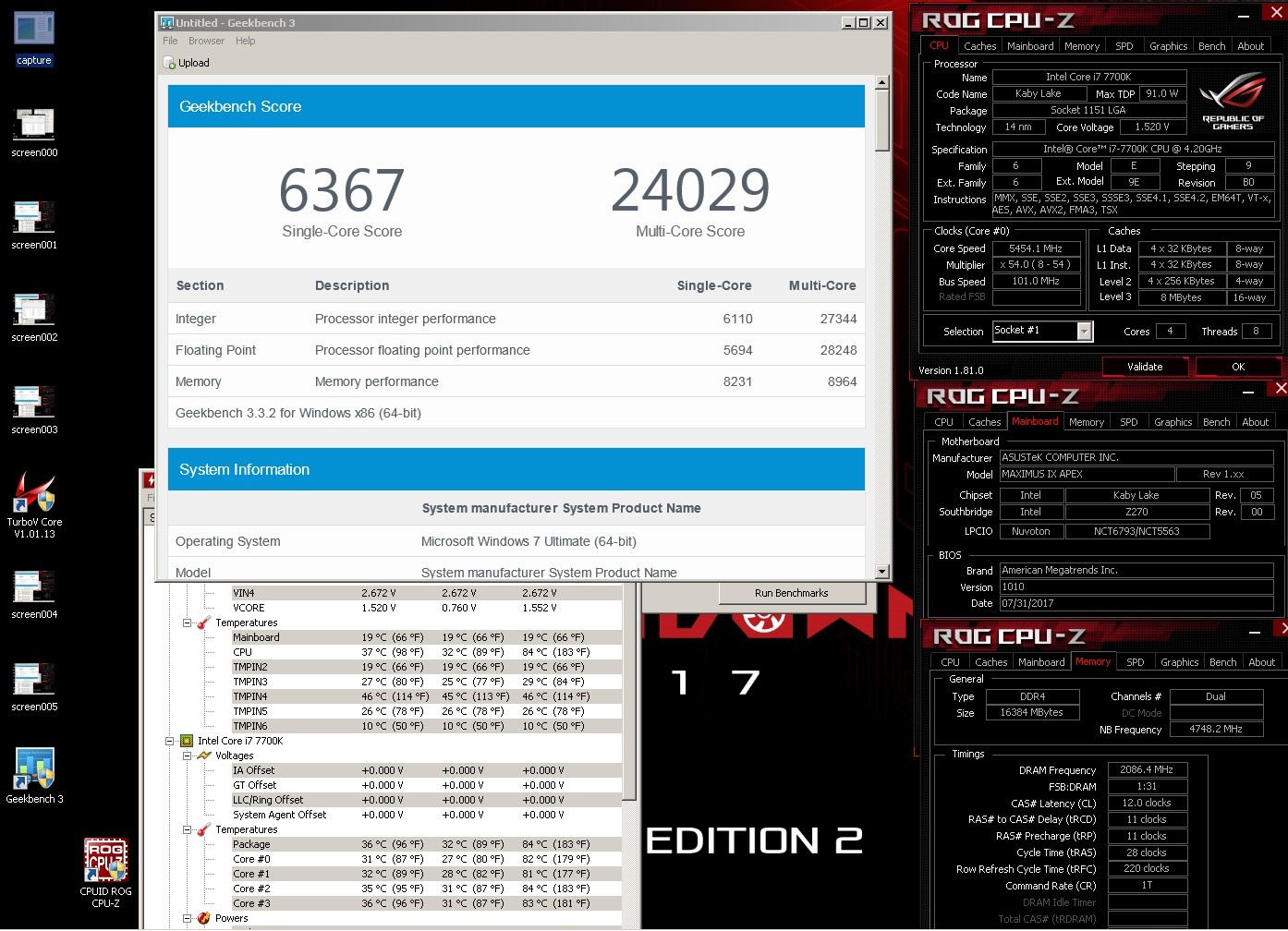Click the Operating System row
Image resolution: width=1288 pixels, height=931 pixels.
516,541
